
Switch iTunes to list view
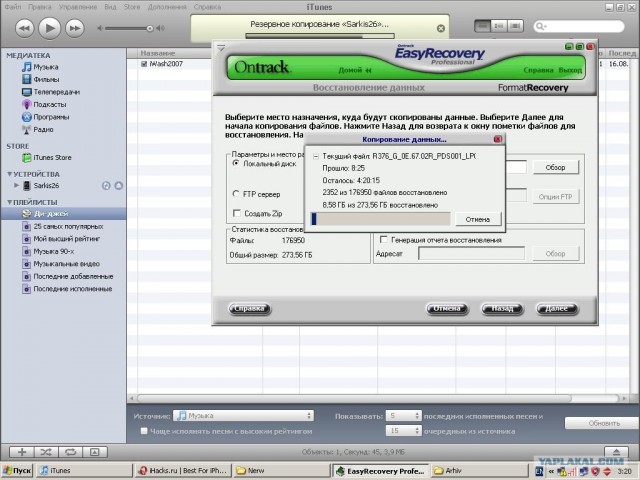pyautogui.click(x=482, y=26)
